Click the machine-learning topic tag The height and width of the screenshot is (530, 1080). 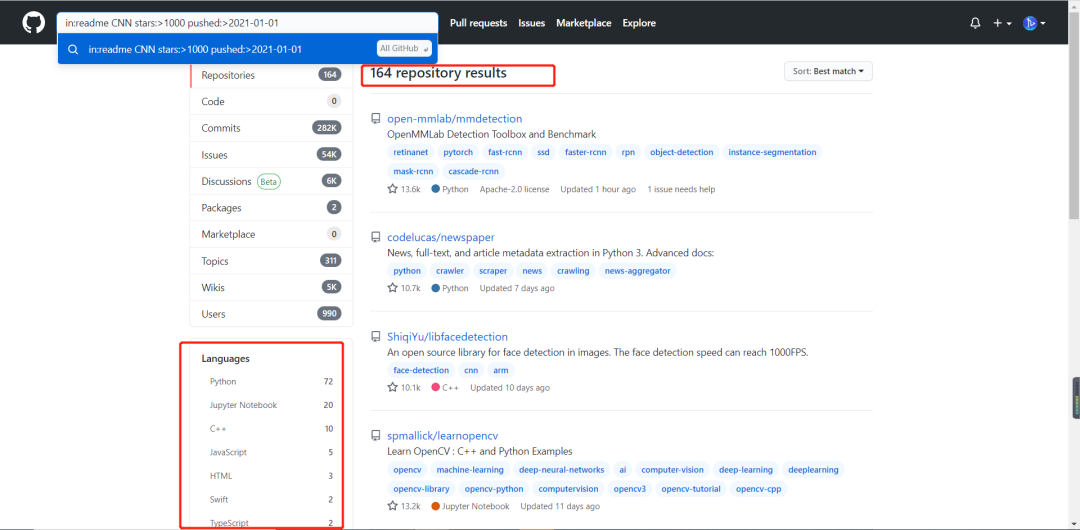[470, 470]
